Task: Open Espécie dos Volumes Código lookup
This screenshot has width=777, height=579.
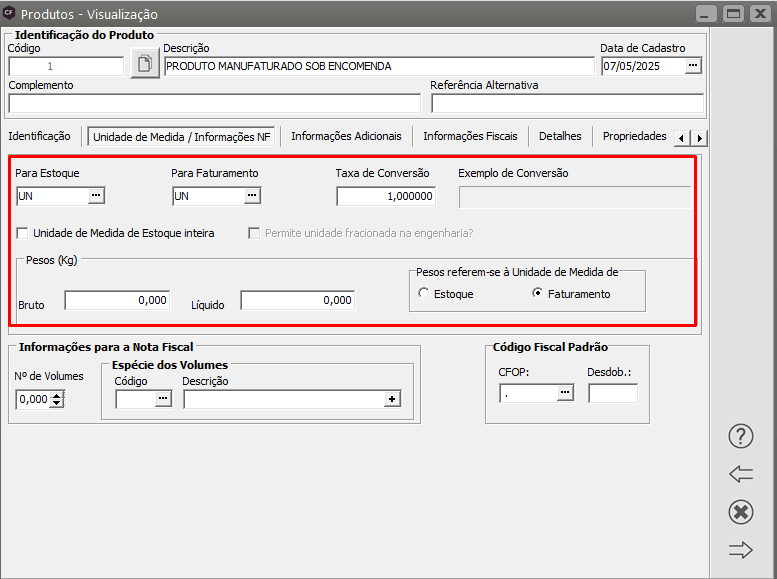Action: [x=163, y=399]
